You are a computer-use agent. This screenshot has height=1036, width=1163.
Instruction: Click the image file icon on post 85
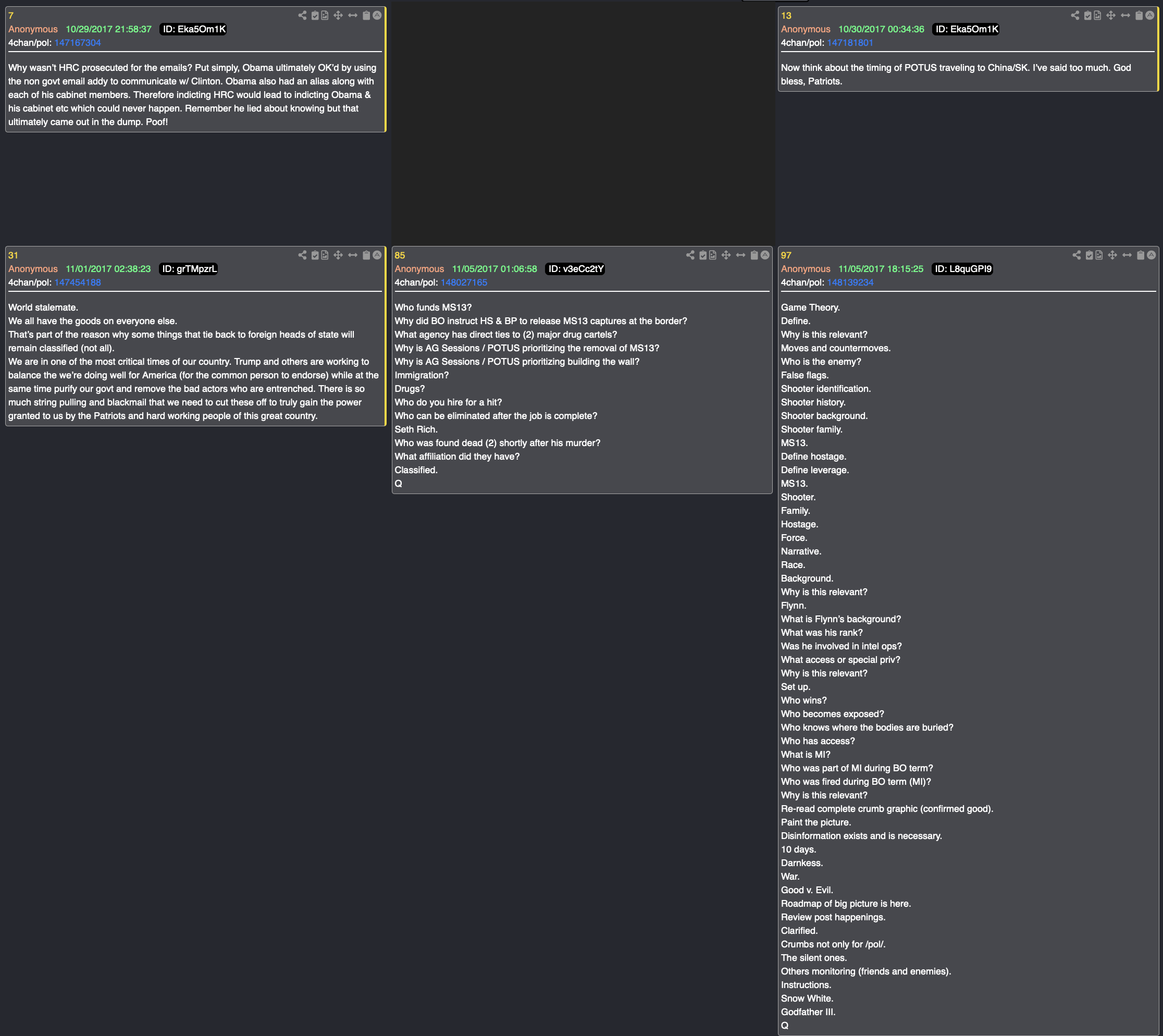click(x=713, y=255)
